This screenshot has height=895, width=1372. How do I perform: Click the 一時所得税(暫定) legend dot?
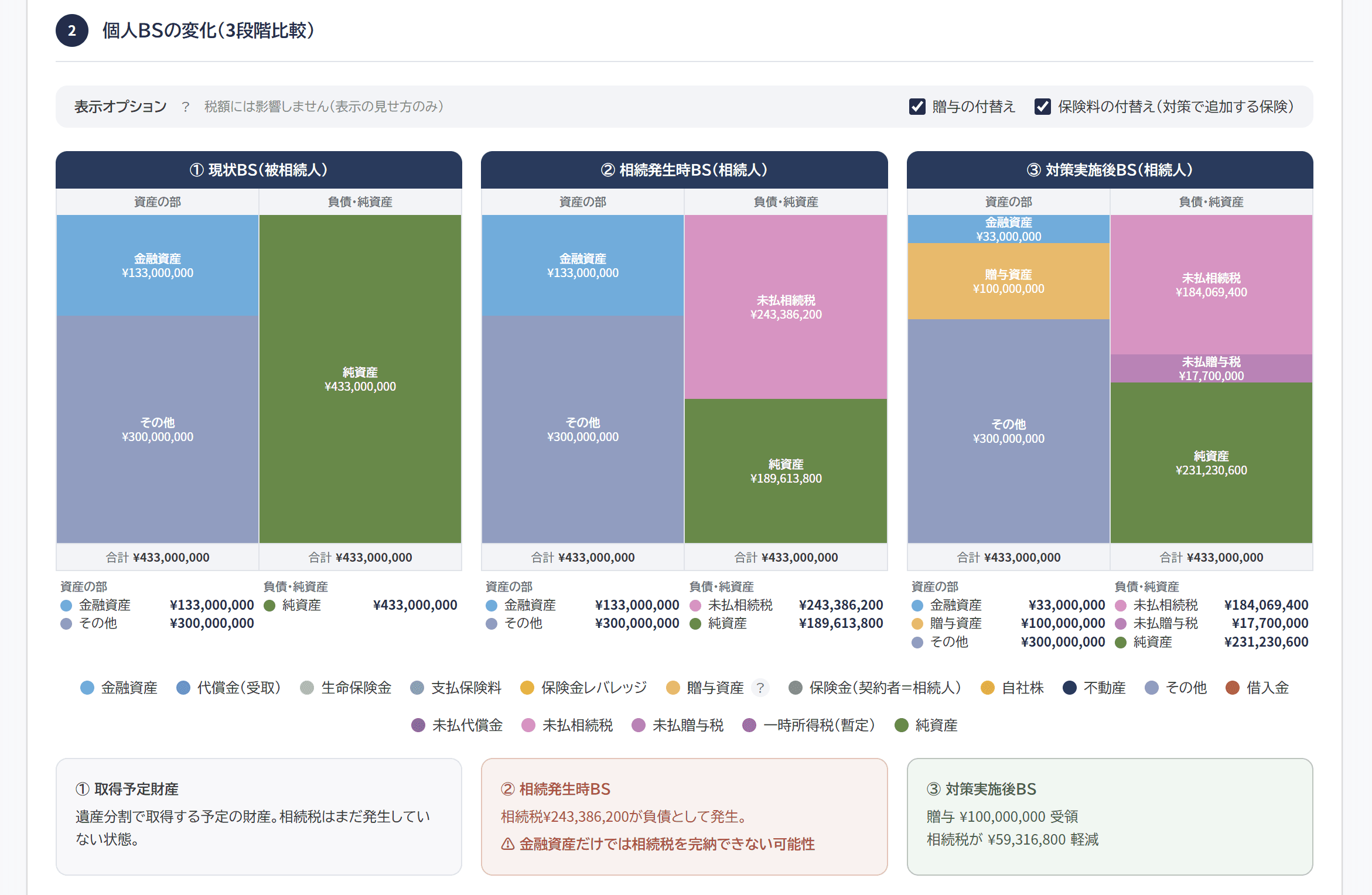(x=749, y=725)
